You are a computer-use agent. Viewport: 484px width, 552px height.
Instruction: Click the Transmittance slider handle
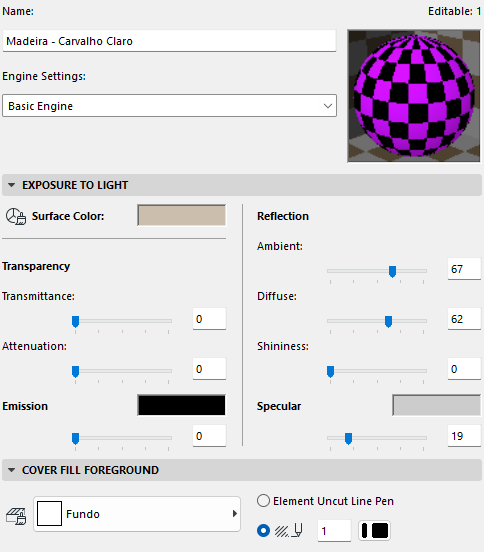tap(75, 321)
